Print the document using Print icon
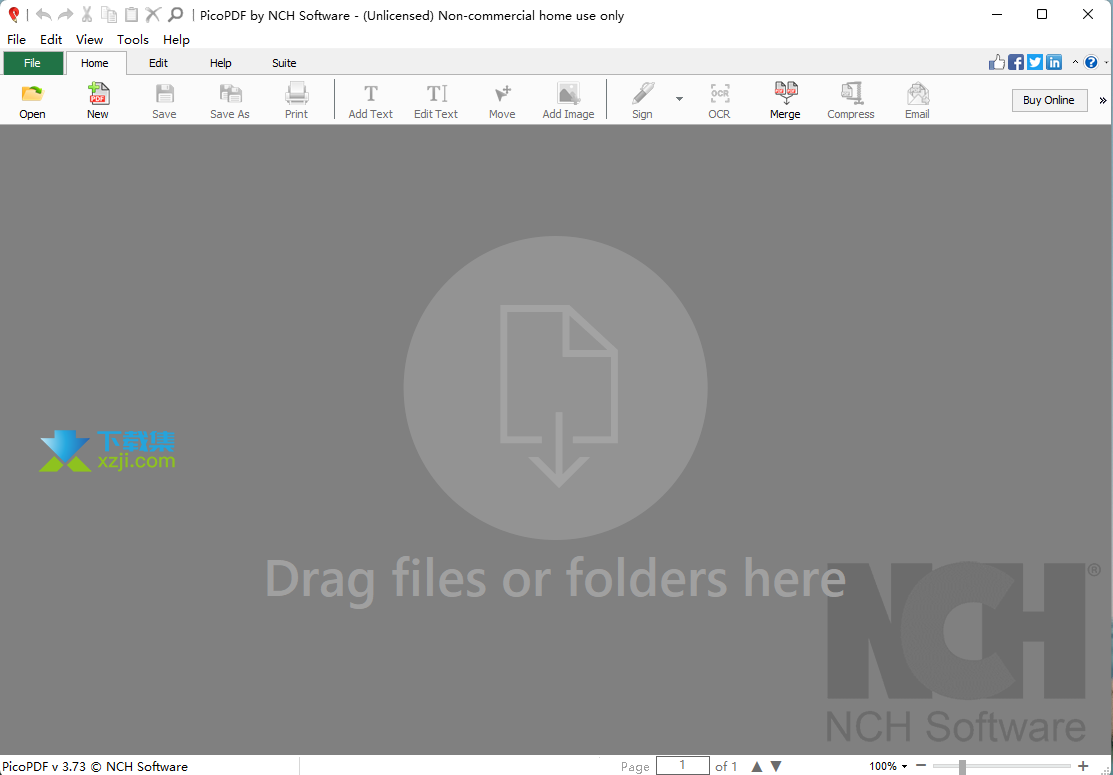 click(x=297, y=100)
